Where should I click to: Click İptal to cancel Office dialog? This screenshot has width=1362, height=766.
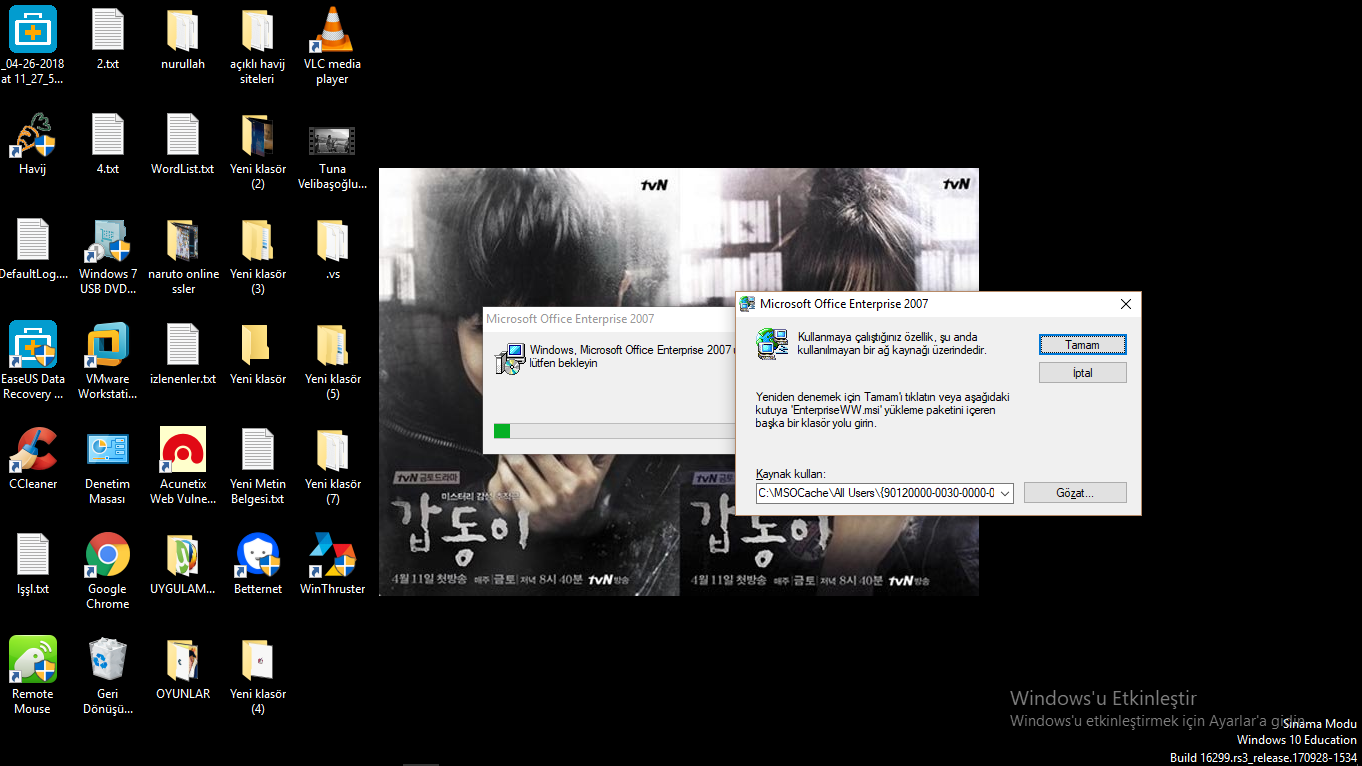point(1082,372)
